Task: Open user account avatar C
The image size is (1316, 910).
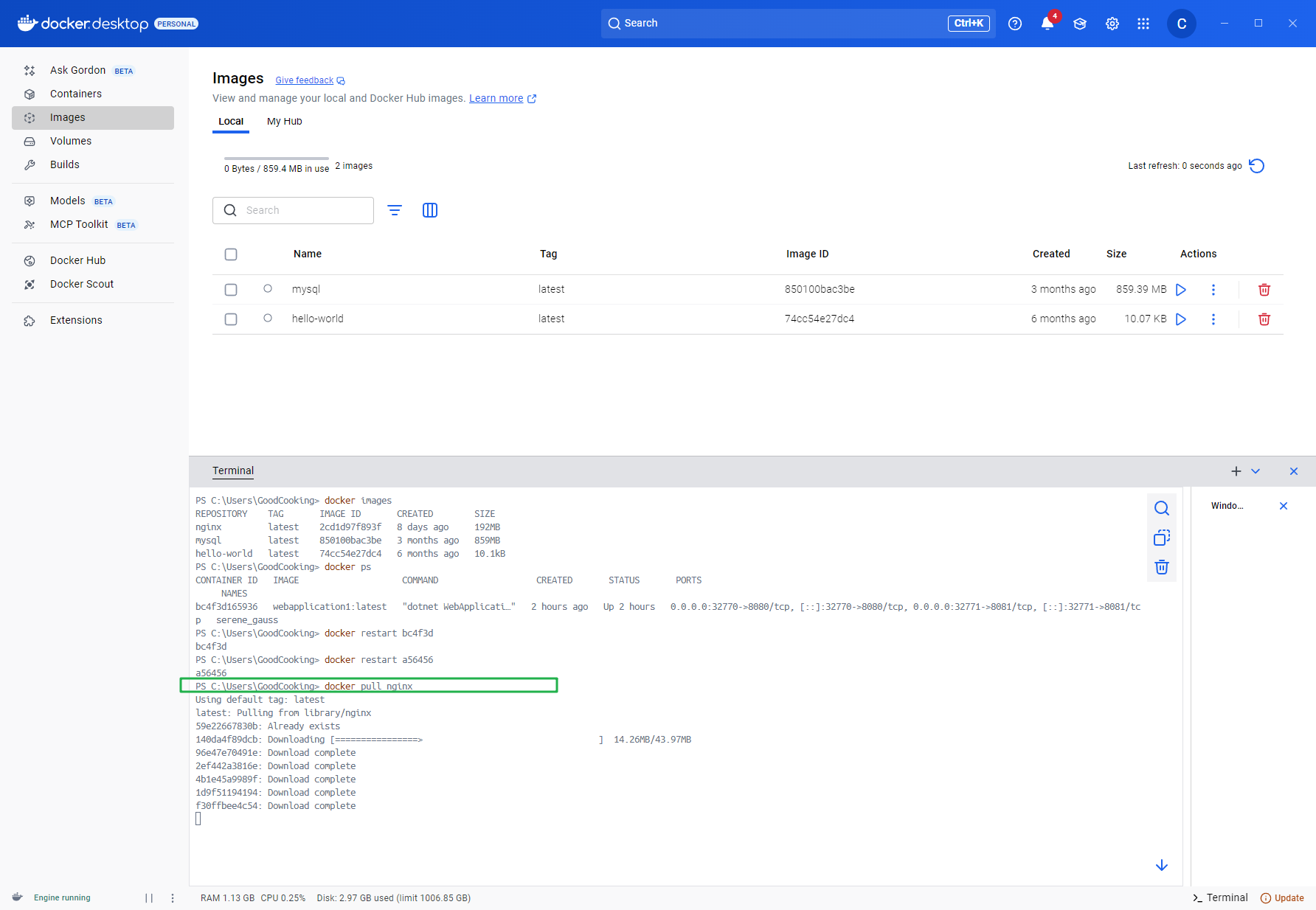Action: tap(1182, 24)
